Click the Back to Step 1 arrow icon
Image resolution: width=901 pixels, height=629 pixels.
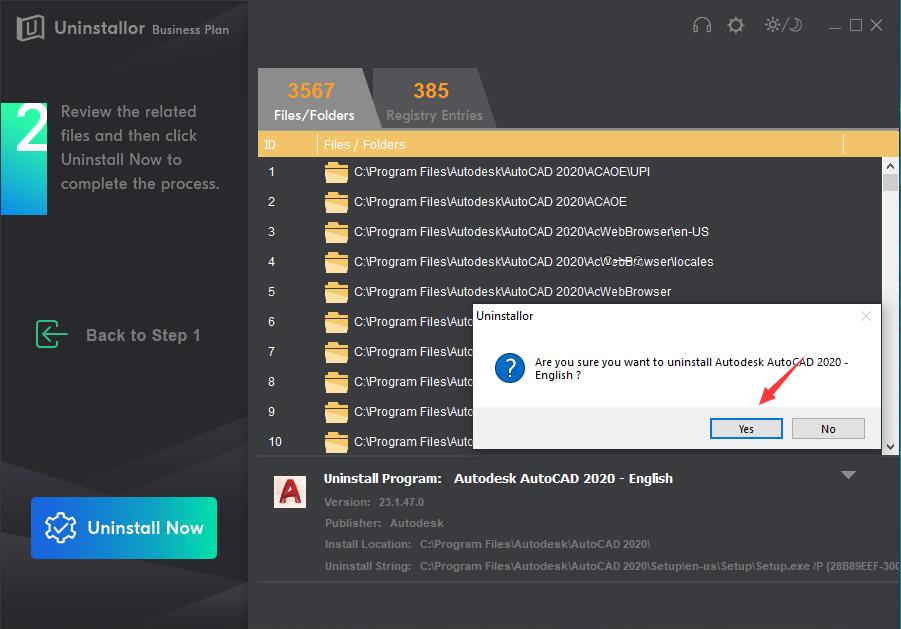tap(51, 334)
